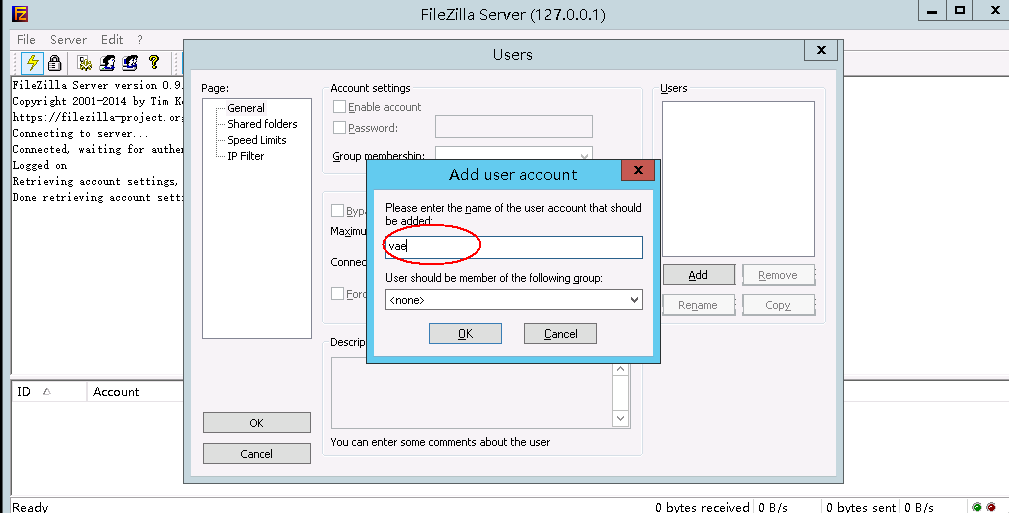Select Shared folders in the Page tree
The height and width of the screenshot is (513, 1009).
click(x=262, y=124)
